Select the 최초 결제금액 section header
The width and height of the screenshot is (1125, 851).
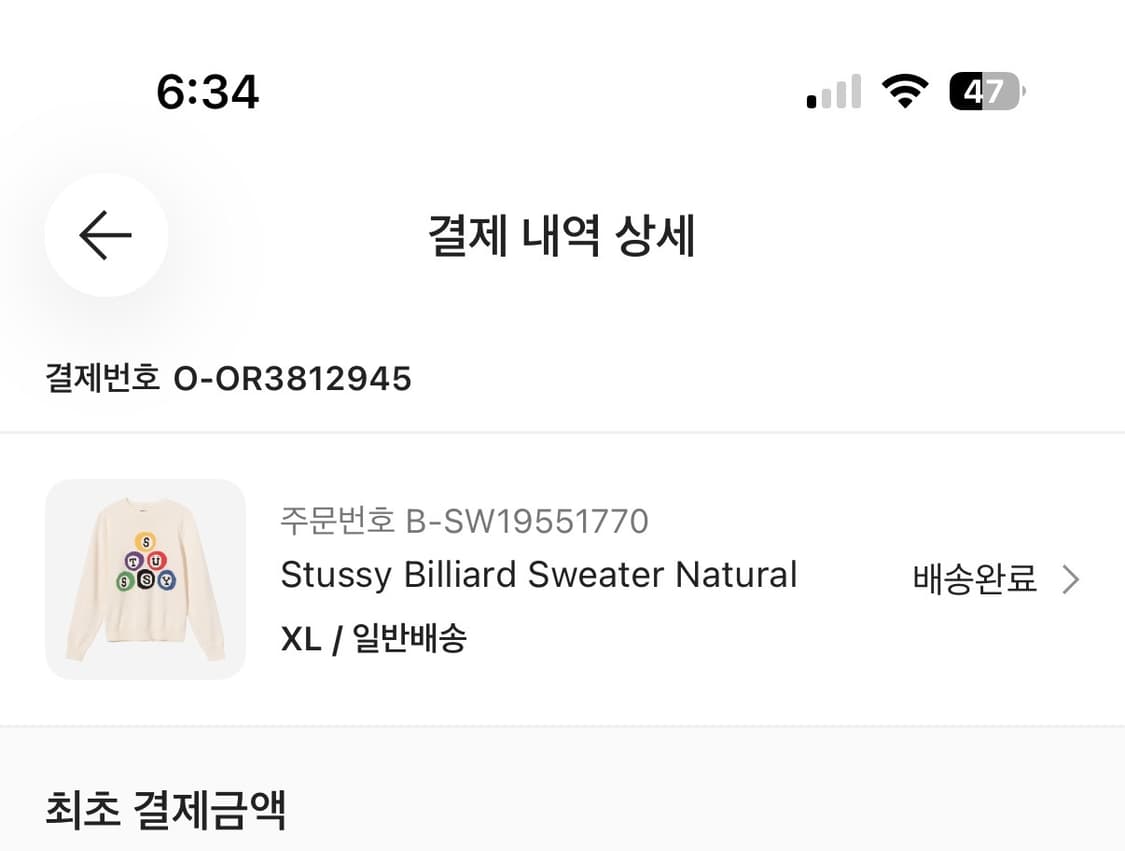[x=165, y=812]
